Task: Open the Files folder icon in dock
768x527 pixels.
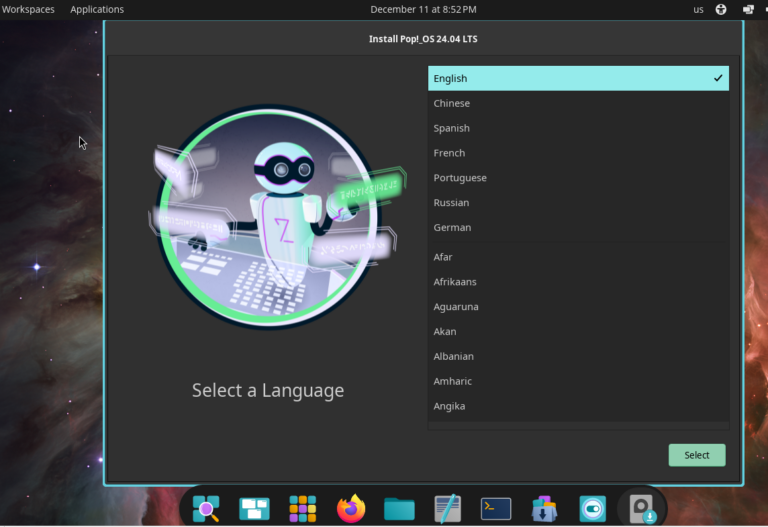Action: pyautogui.click(x=399, y=509)
